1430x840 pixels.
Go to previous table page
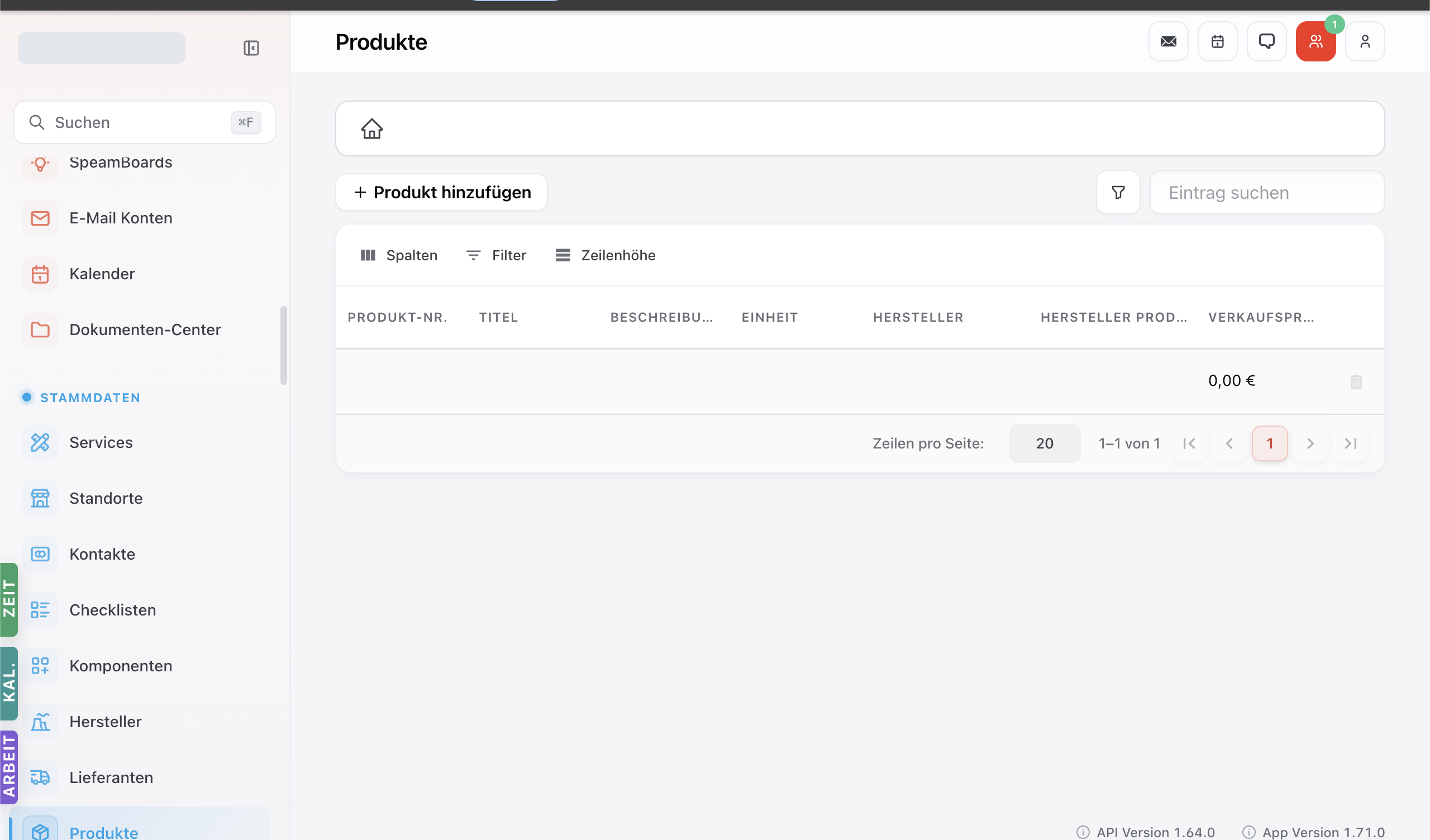[1229, 443]
